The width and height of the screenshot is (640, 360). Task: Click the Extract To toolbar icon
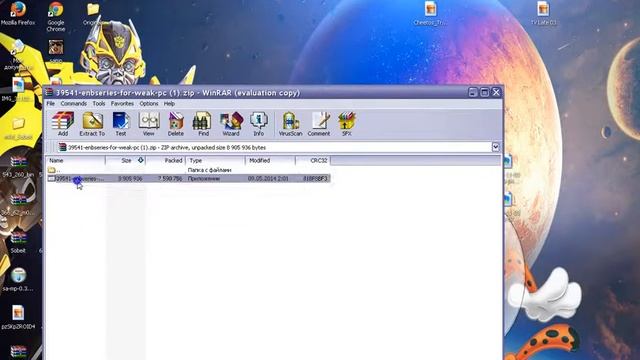click(x=92, y=124)
